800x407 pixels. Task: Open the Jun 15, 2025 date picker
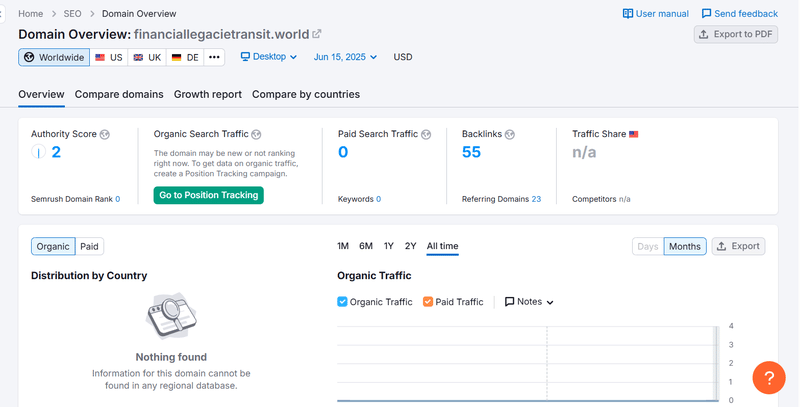(345, 57)
